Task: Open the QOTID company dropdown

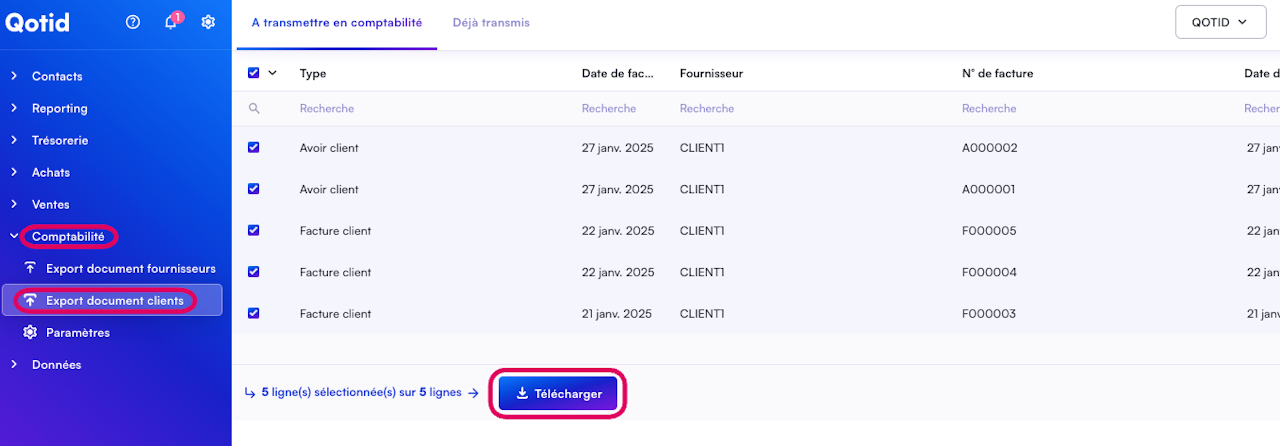Action: (x=1221, y=22)
